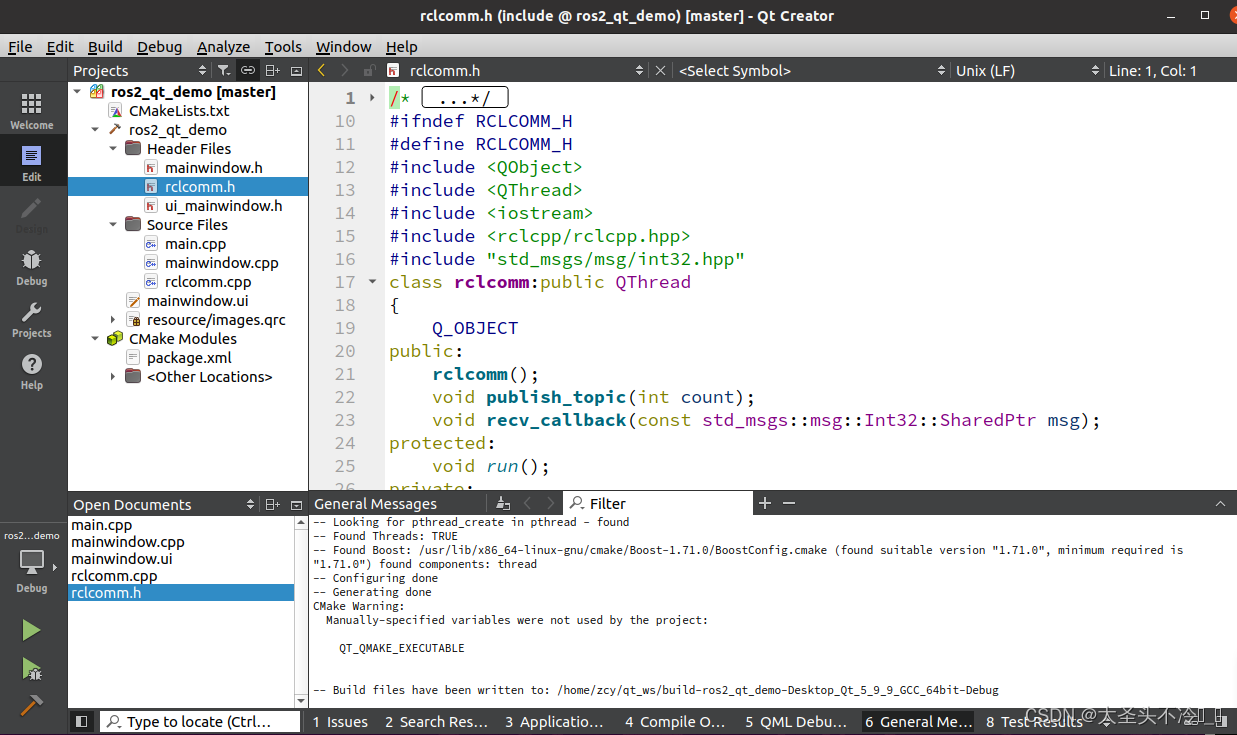
Task: Click the Line: 1, Col: 1 indicator
Action: 1152,70
